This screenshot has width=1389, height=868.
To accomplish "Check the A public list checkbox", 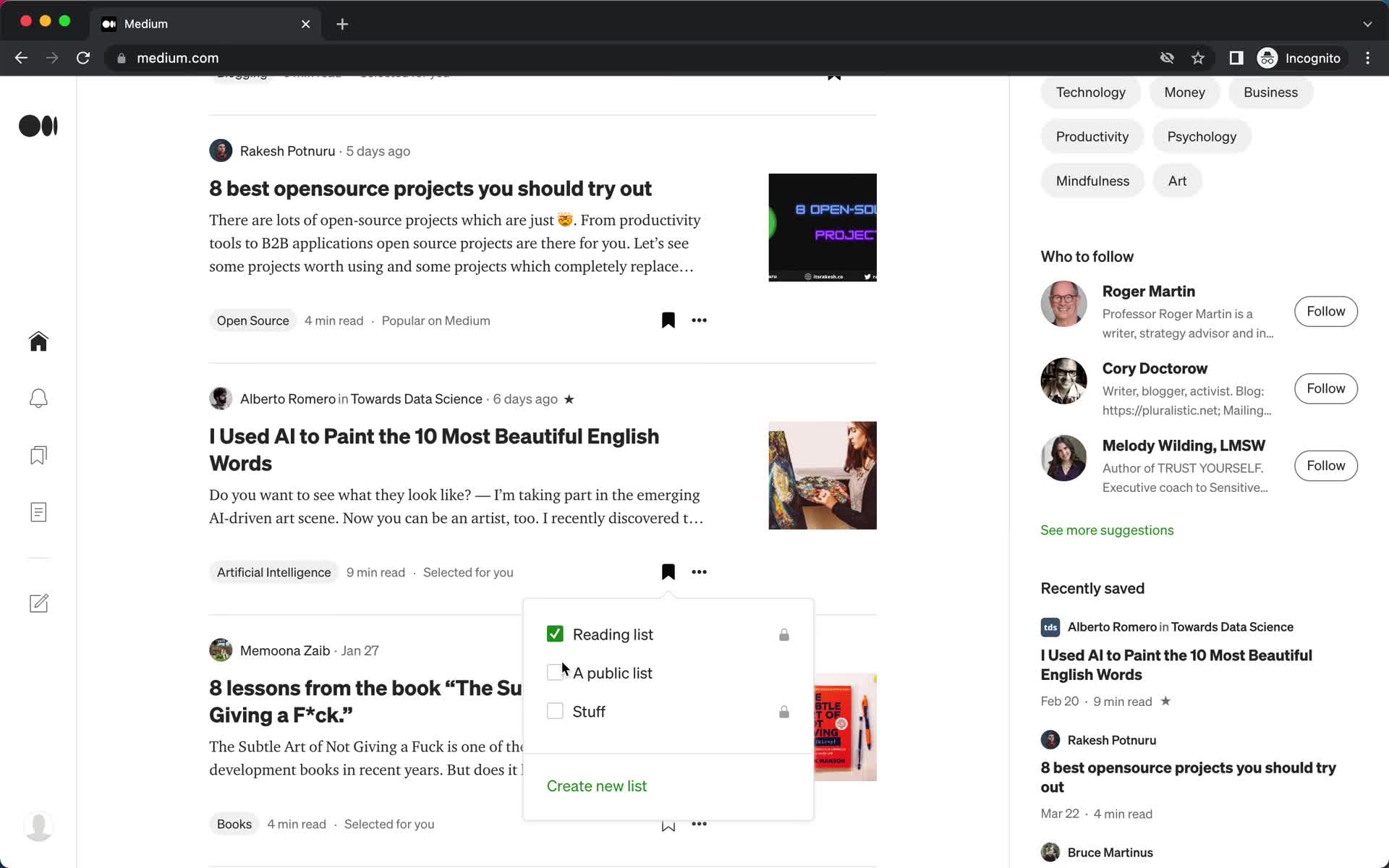I will [555, 673].
